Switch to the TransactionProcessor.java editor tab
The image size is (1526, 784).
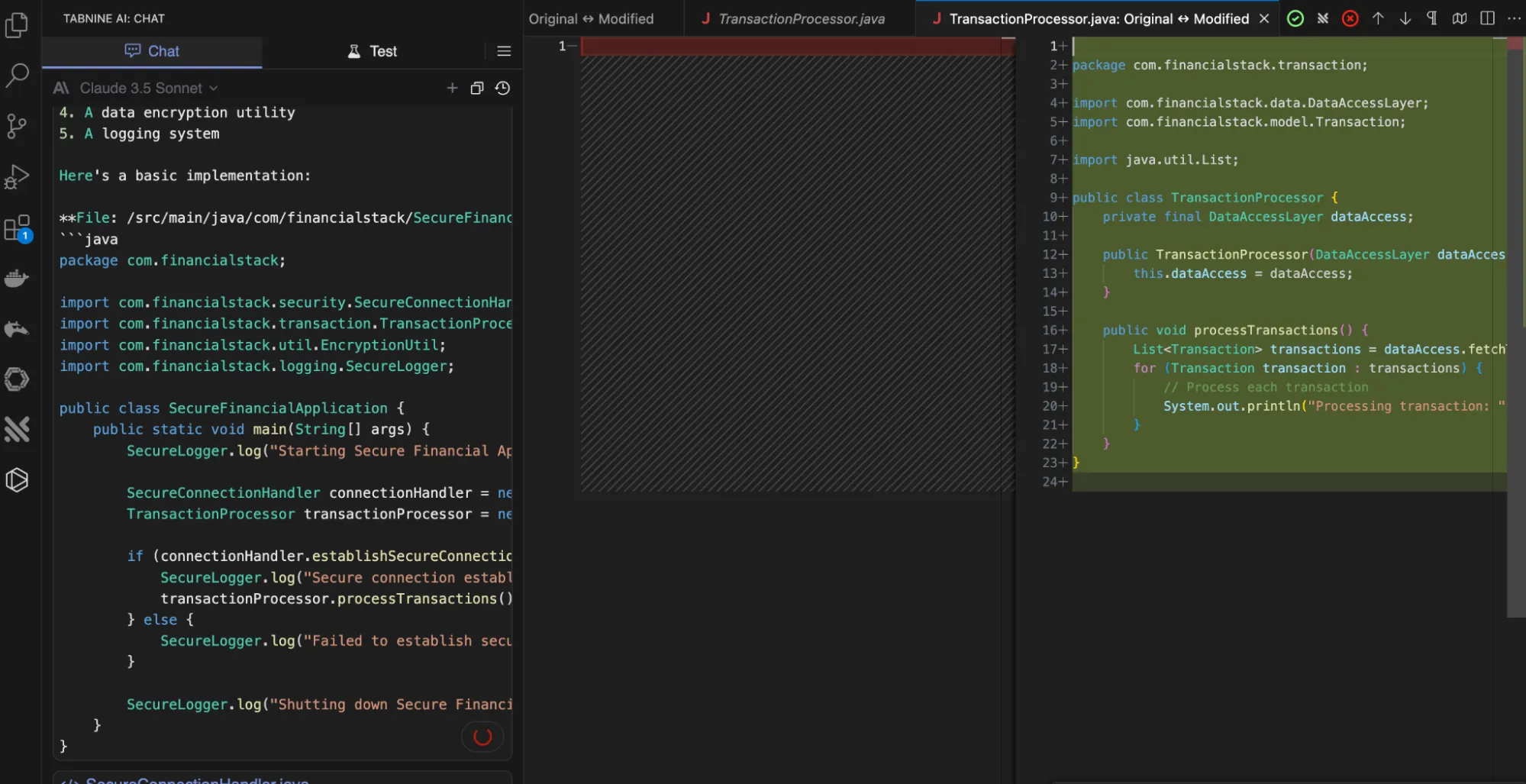(800, 19)
